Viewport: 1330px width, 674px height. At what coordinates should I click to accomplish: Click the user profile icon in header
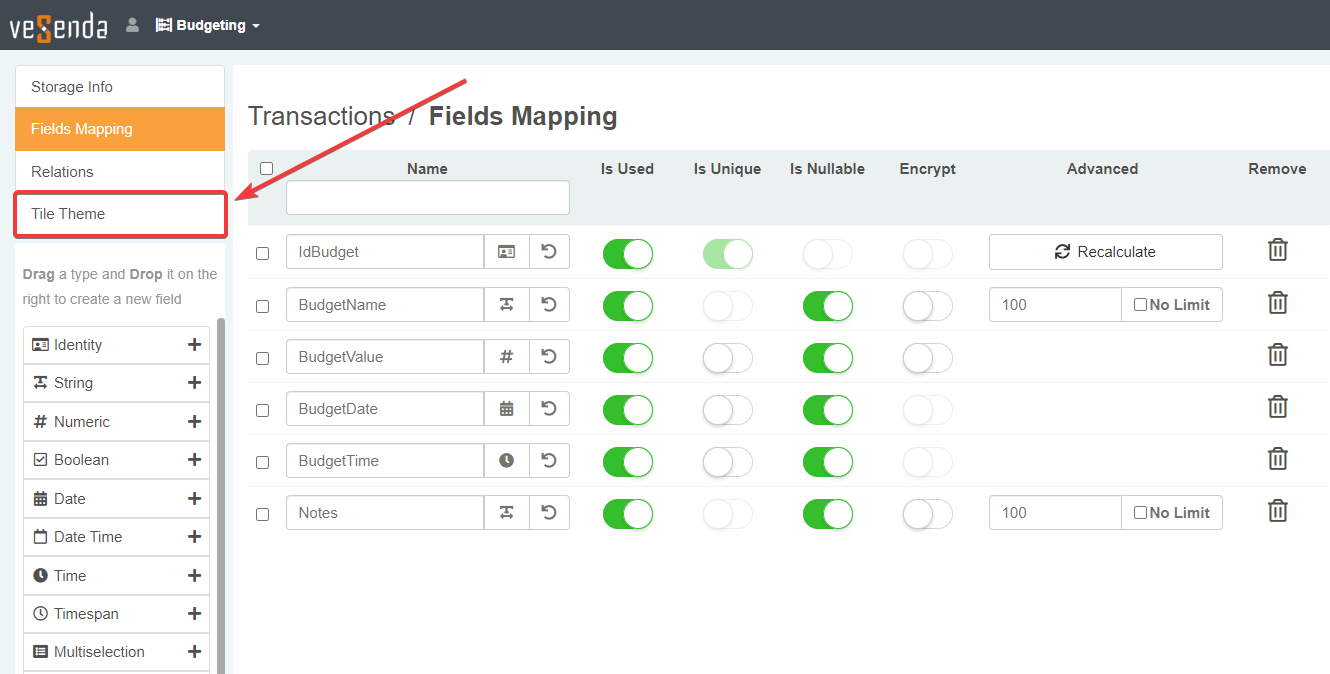[x=132, y=26]
